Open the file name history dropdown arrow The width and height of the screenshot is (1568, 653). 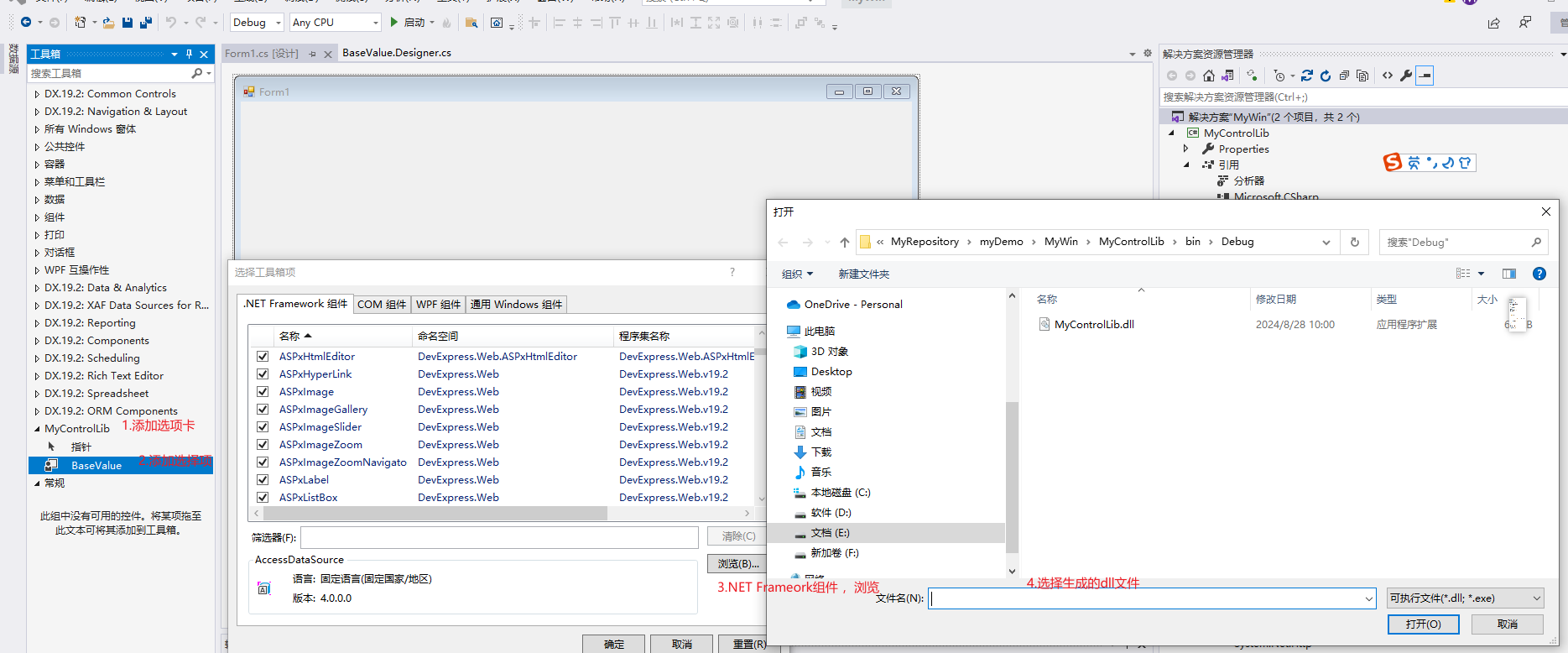(x=1369, y=598)
